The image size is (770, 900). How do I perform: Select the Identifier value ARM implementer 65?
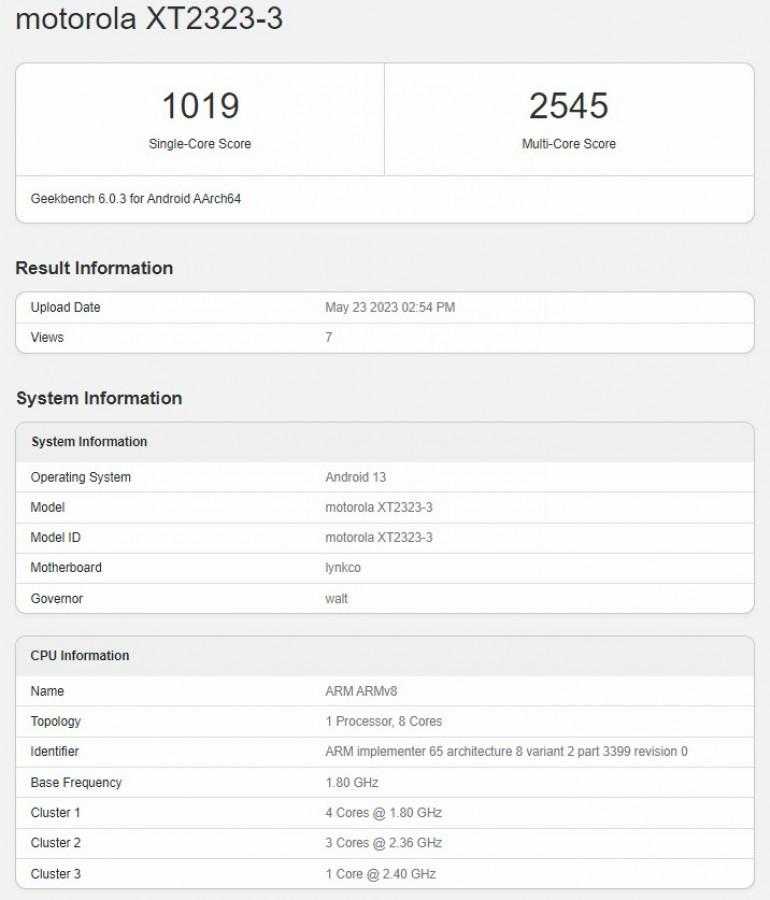[506, 751]
